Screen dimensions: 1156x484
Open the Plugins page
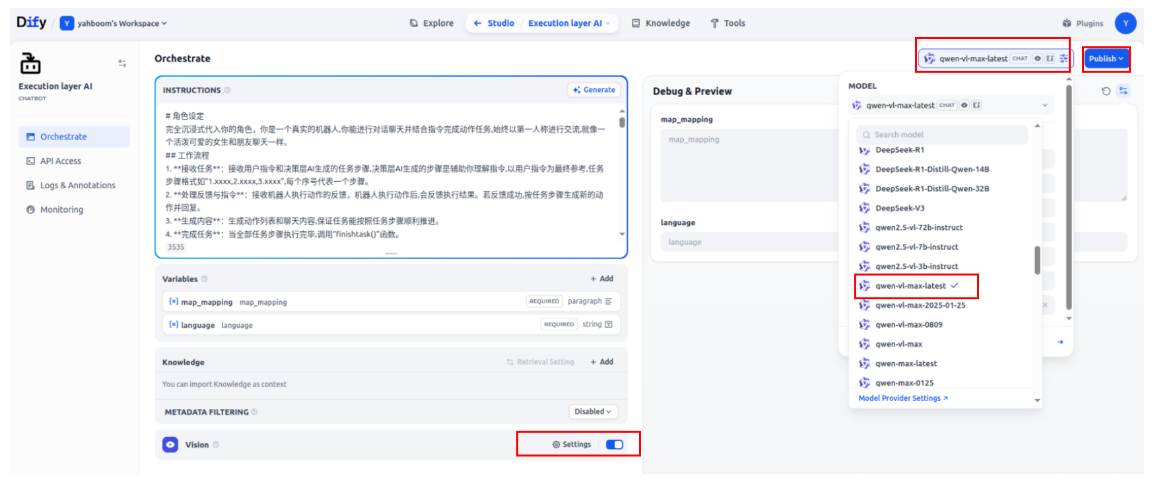coord(1083,23)
